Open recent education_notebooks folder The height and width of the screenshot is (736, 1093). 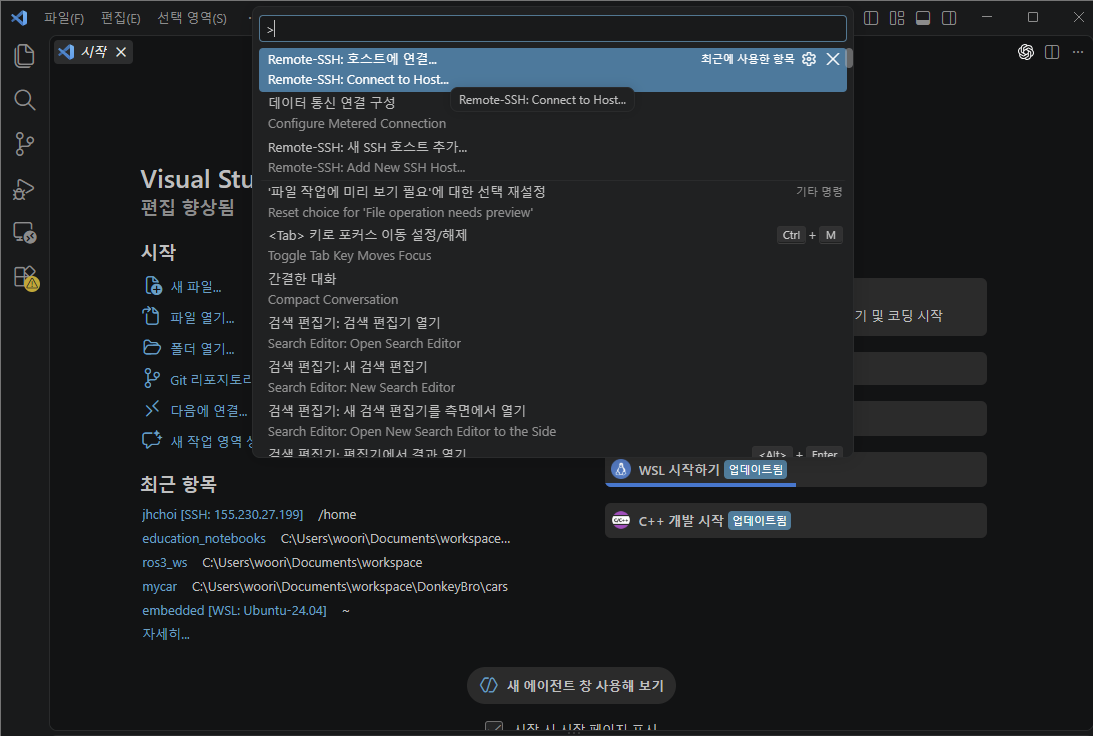pyautogui.click(x=204, y=539)
